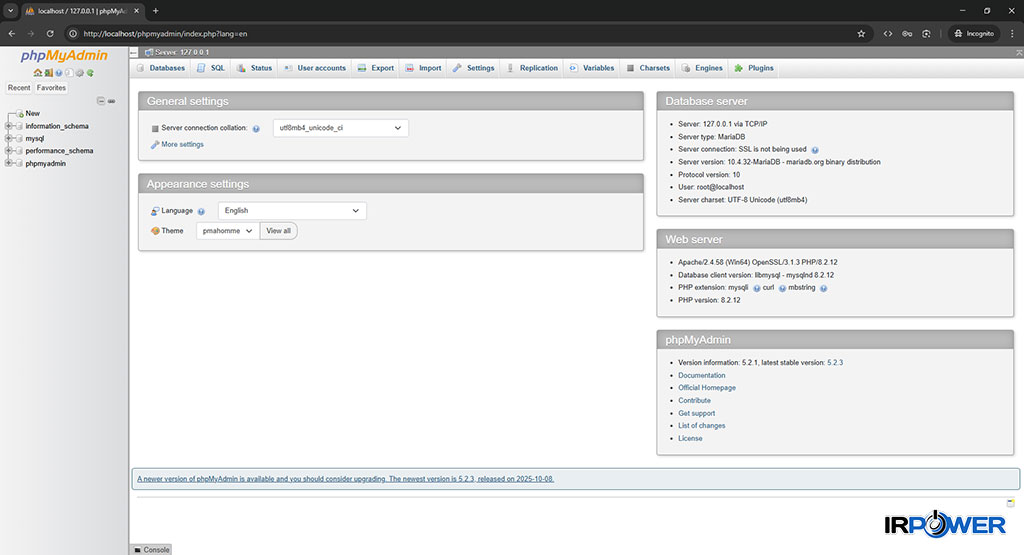Click the blue help icon next to Language
Viewport: 1024px width, 555px height.
(x=201, y=211)
